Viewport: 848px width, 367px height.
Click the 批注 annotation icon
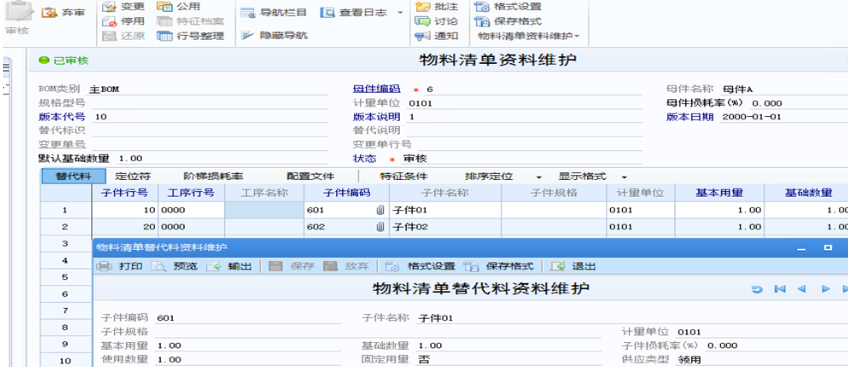pos(422,6)
